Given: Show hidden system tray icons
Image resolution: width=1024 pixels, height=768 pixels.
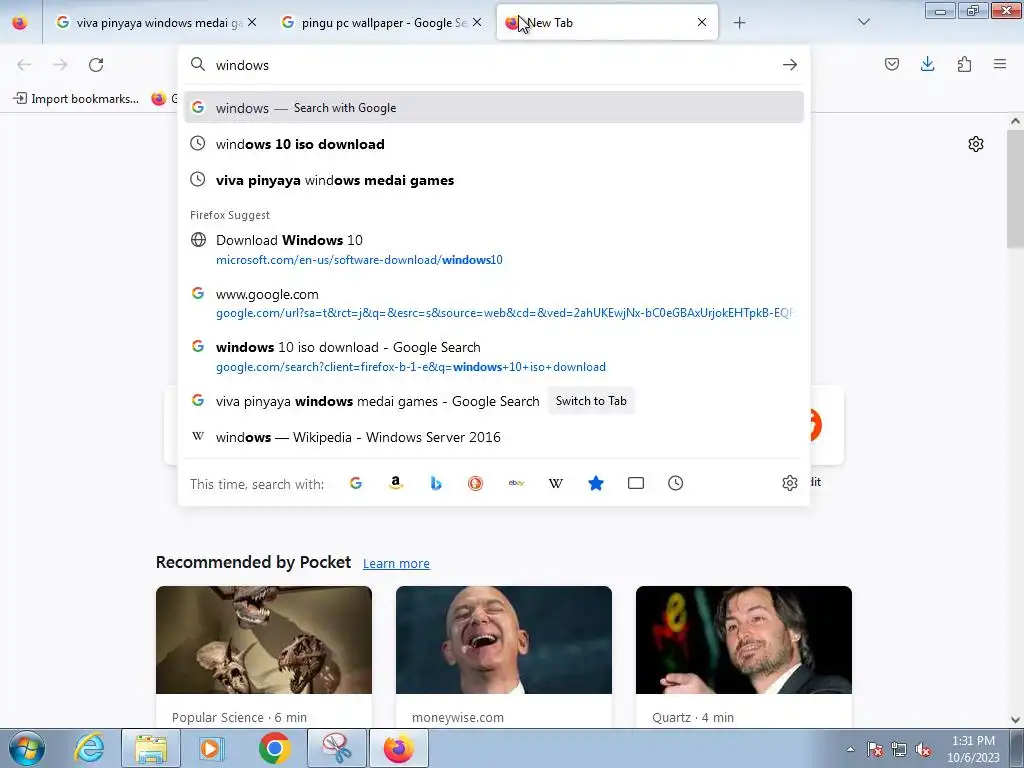Looking at the screenshot, I should click(x=850, y=750).
